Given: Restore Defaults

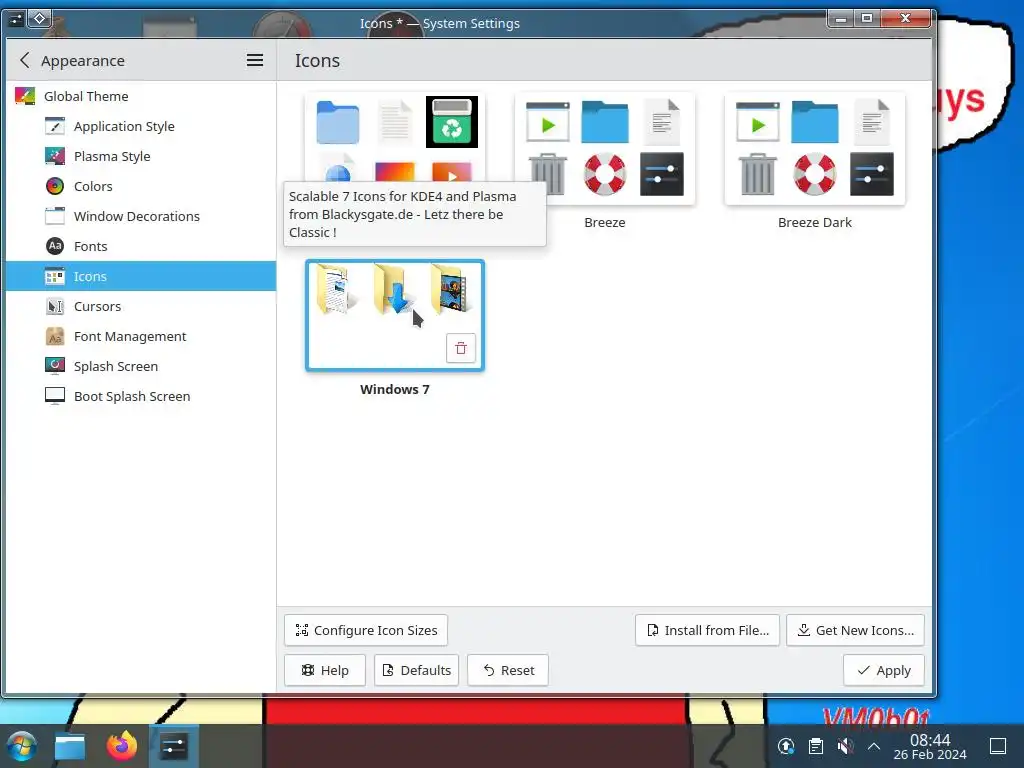Looking at the screenshot, I should (x=416, y=670).
